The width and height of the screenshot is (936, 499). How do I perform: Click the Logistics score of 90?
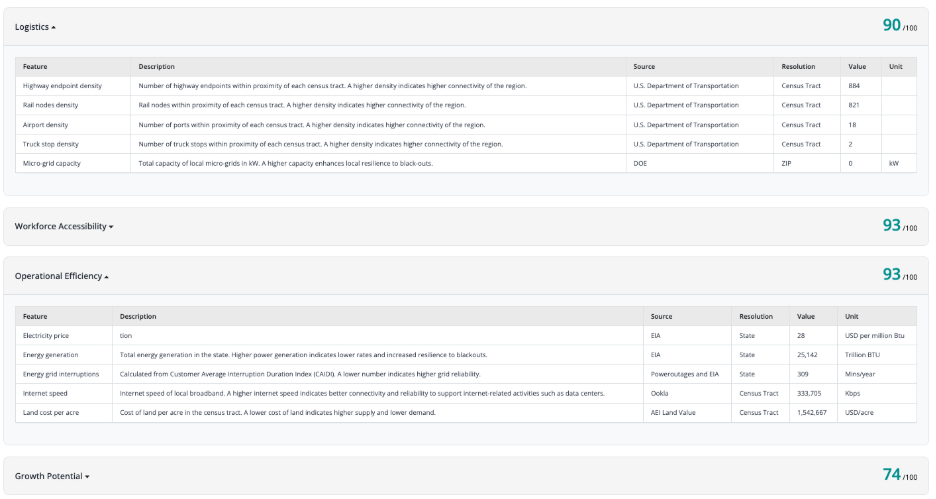[x=892, y=25]
